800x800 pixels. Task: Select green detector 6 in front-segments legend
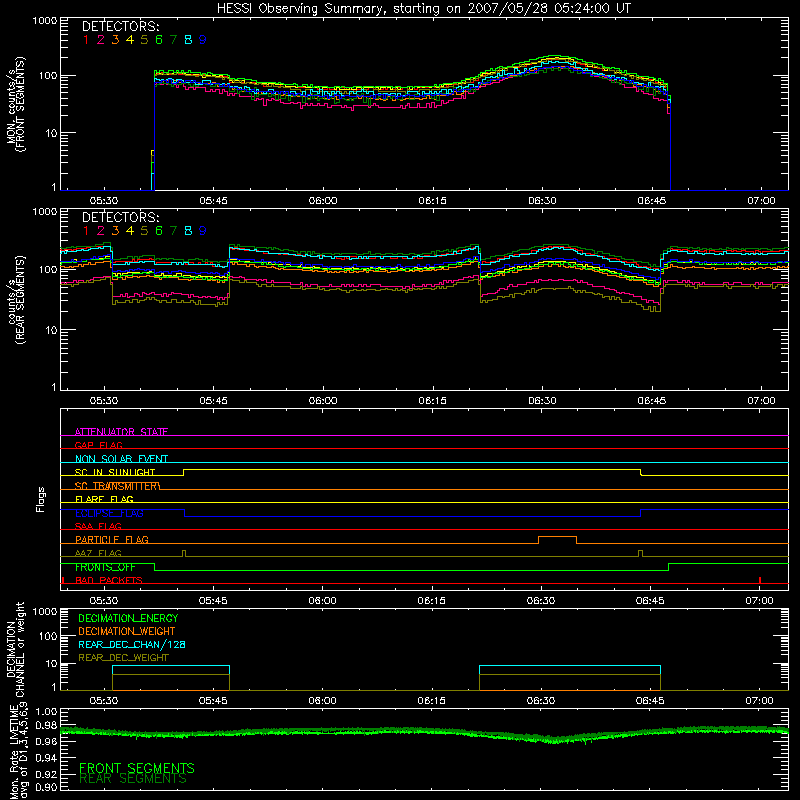click(x=159, y=40)
